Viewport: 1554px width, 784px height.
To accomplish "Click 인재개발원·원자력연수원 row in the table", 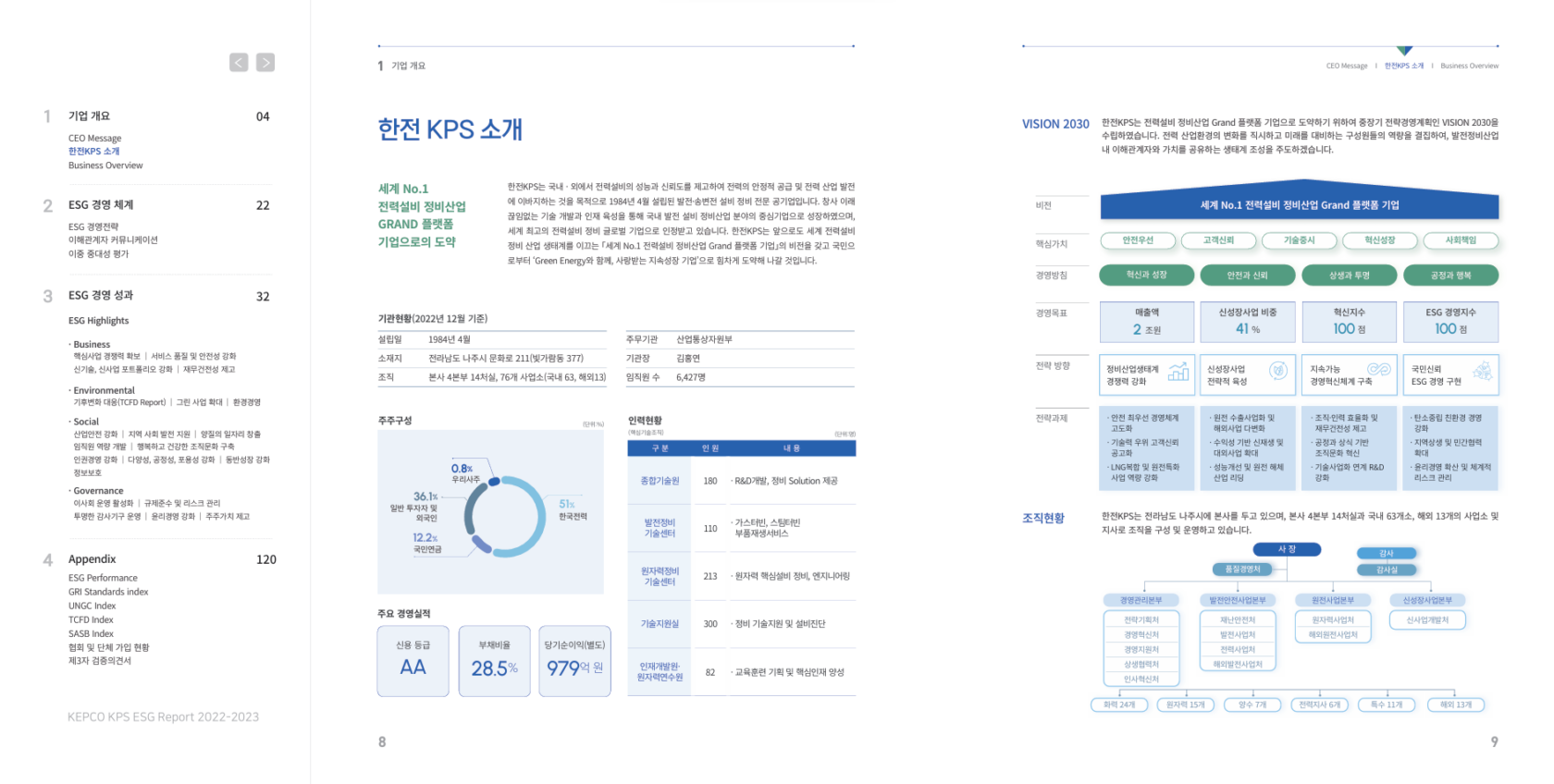I will [x=742, y=672].
